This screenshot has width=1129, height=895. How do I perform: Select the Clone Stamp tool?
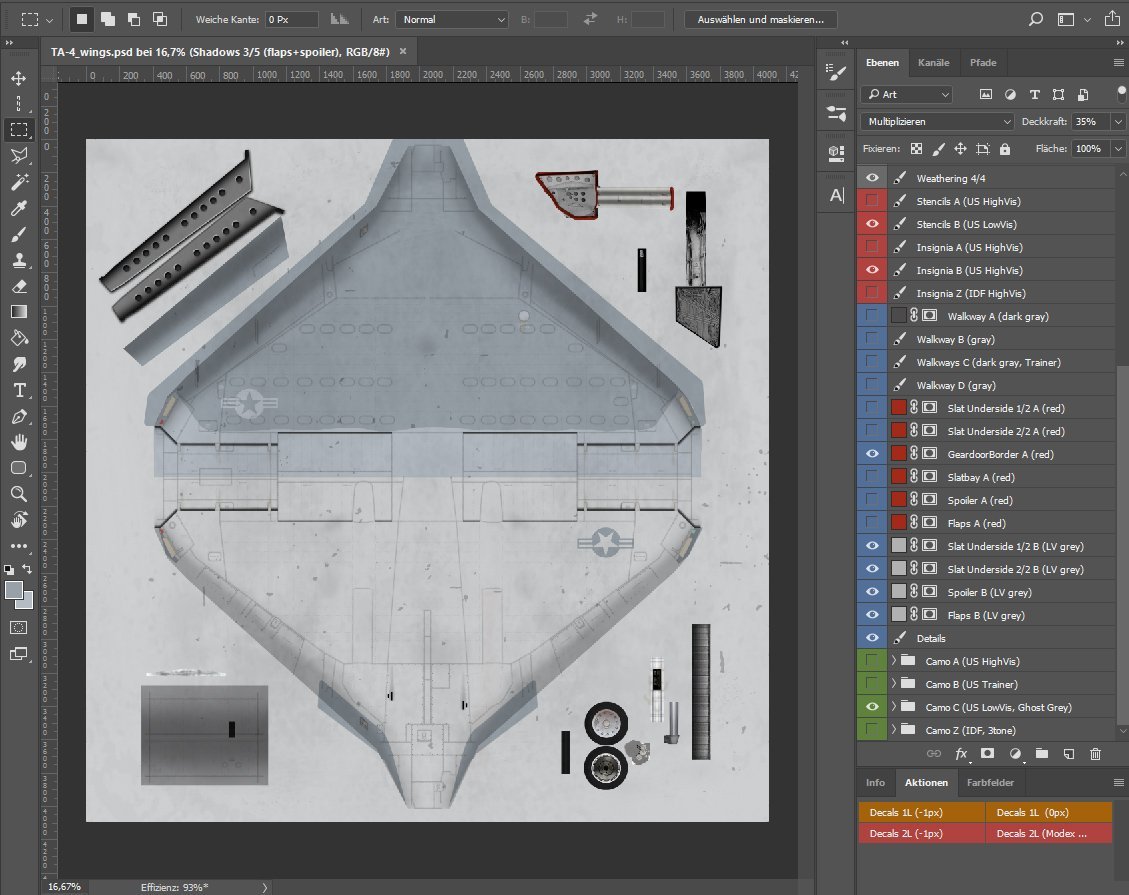tap(20, 261)
